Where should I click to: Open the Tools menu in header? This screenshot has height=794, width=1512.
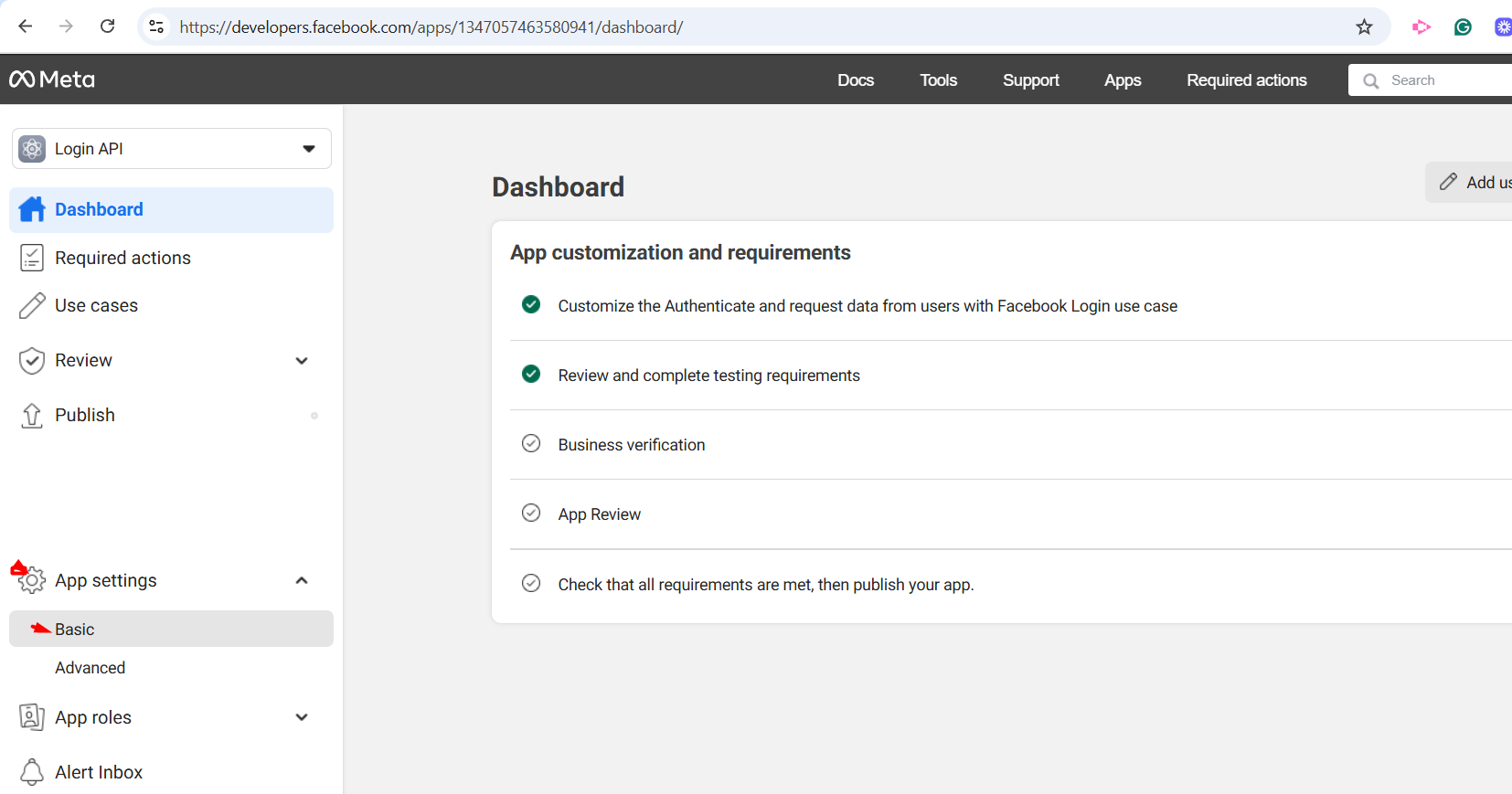click(x=938, y=80)
